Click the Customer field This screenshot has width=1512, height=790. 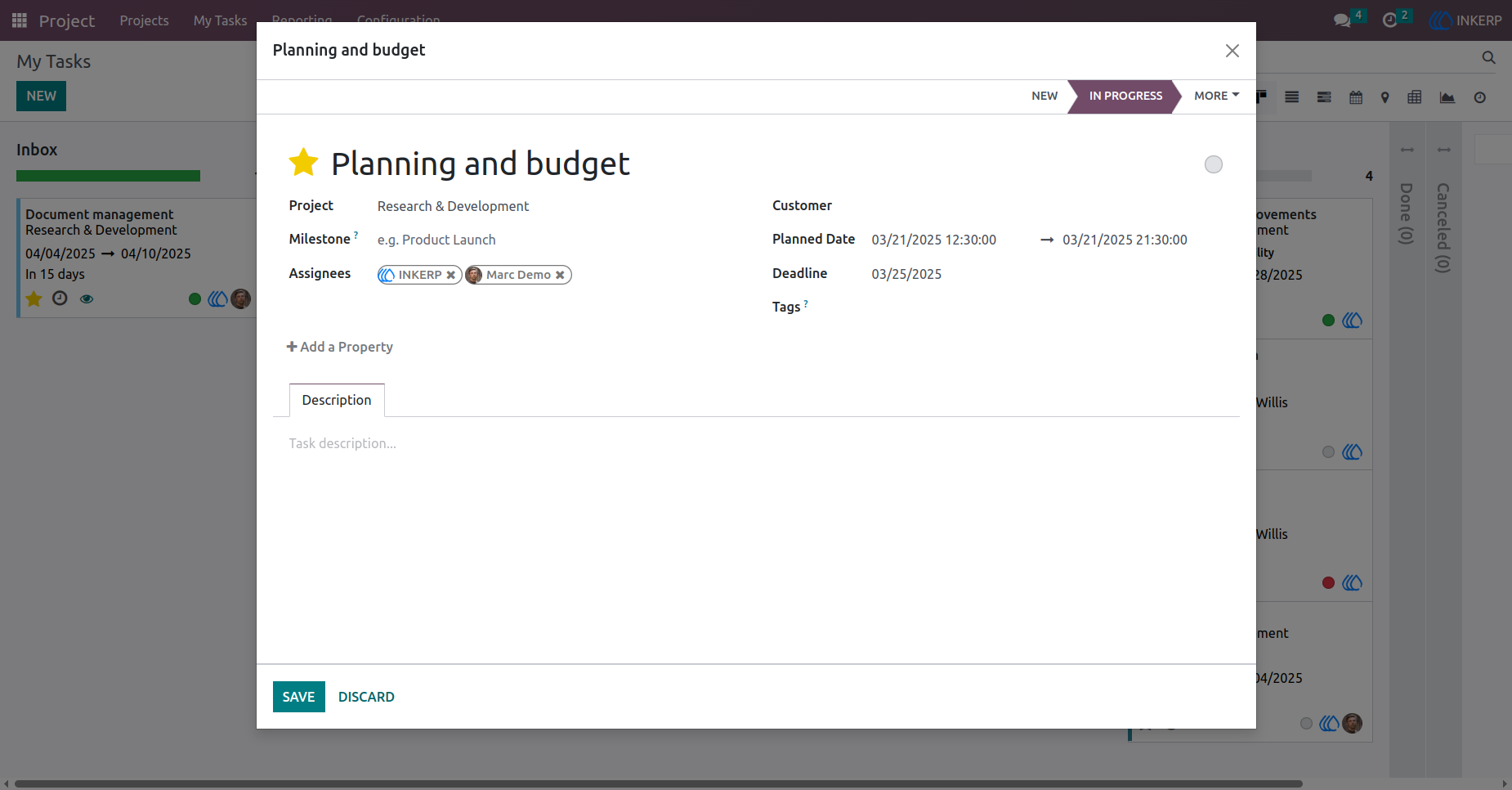(x=1048, y=206)
